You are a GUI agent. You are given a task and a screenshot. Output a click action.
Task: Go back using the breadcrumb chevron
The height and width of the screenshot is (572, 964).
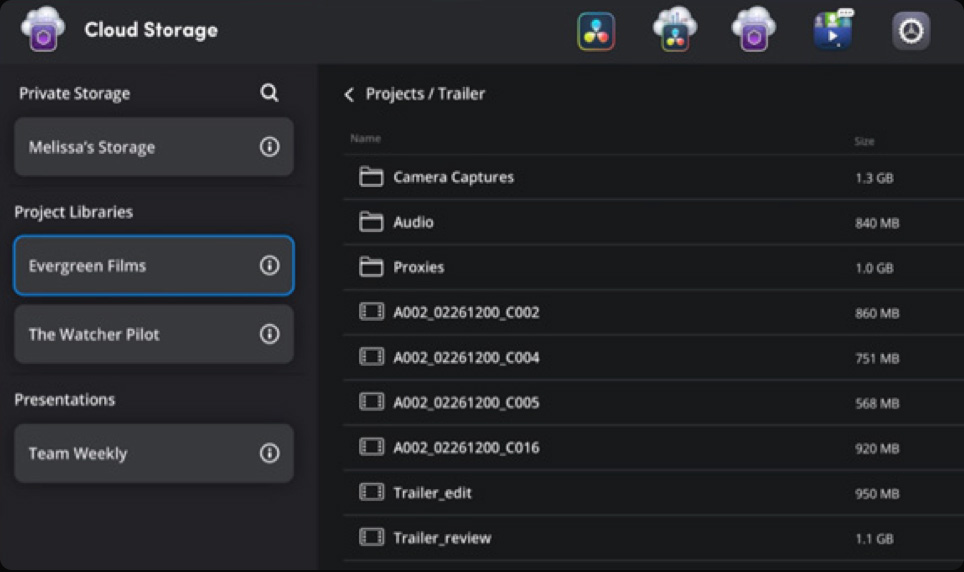349,94
